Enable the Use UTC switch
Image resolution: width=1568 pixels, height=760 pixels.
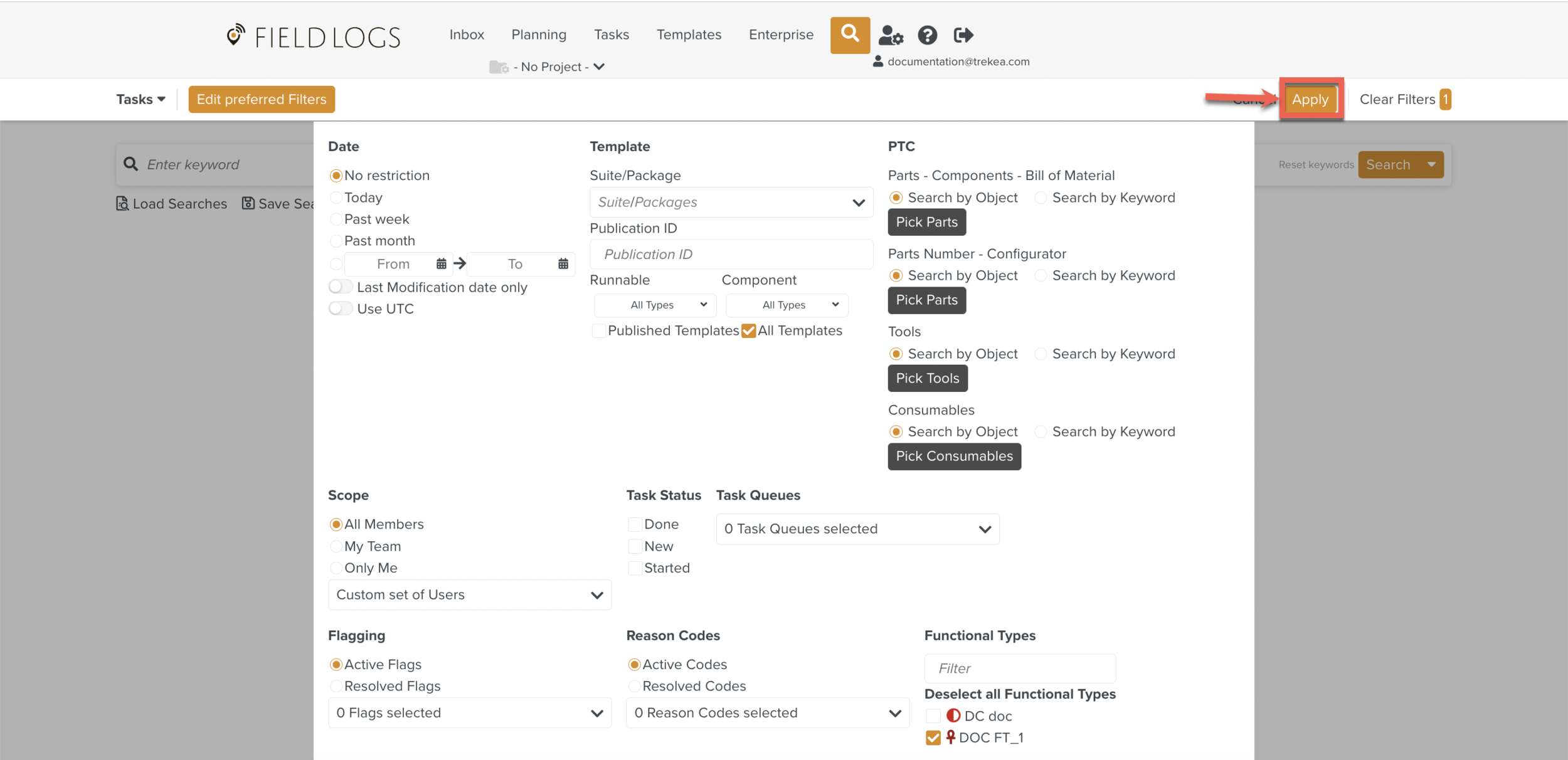(341, 309)
